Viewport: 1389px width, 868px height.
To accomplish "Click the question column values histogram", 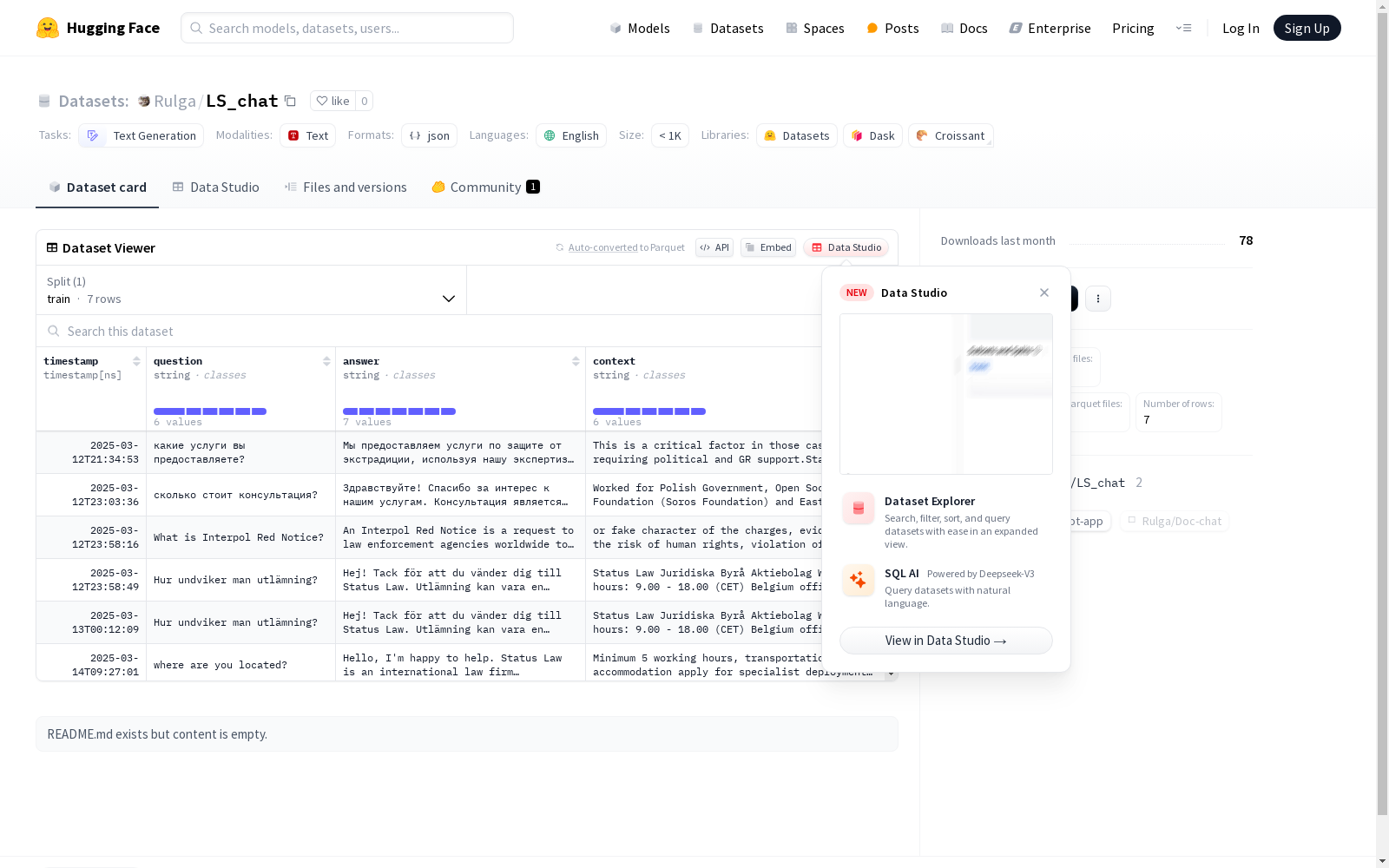I will [210, 411].
